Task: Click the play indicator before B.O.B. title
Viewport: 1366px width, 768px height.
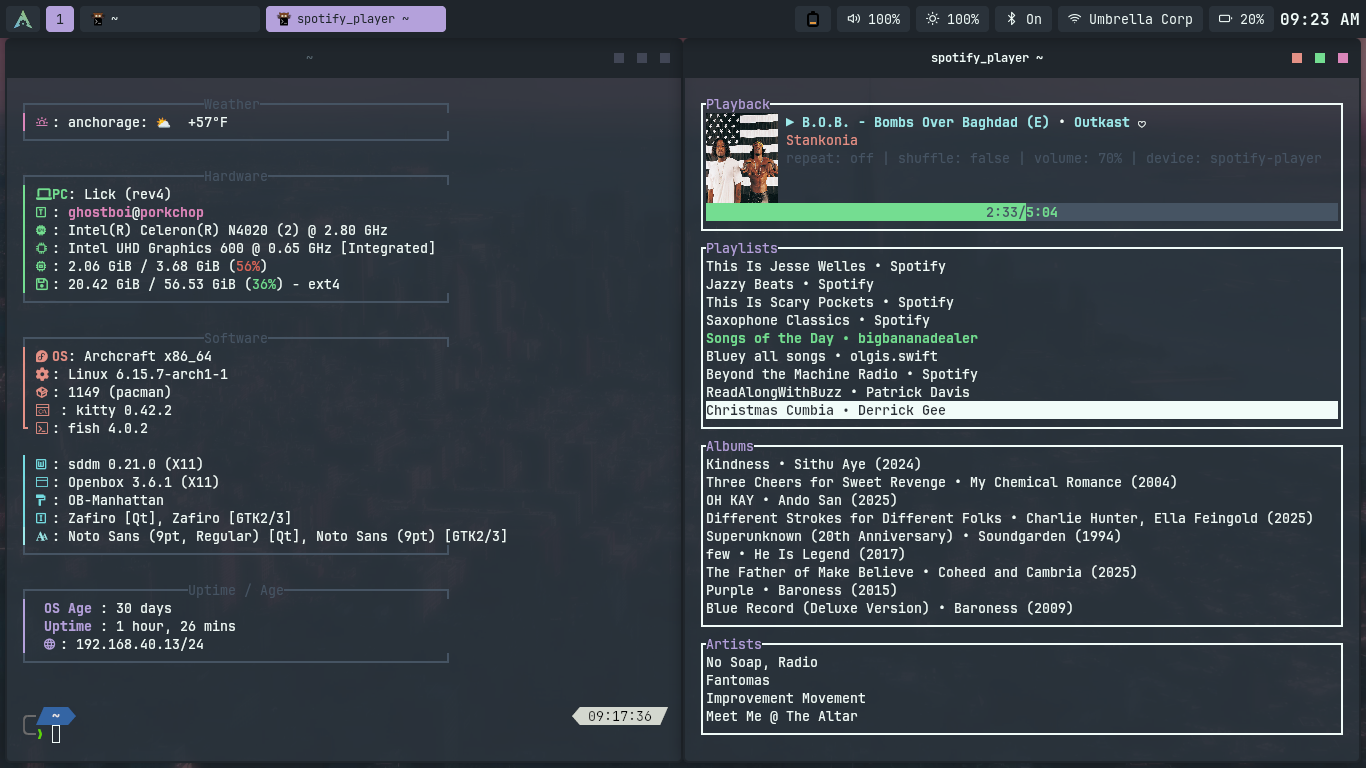Action: click(x=790, y=122)
